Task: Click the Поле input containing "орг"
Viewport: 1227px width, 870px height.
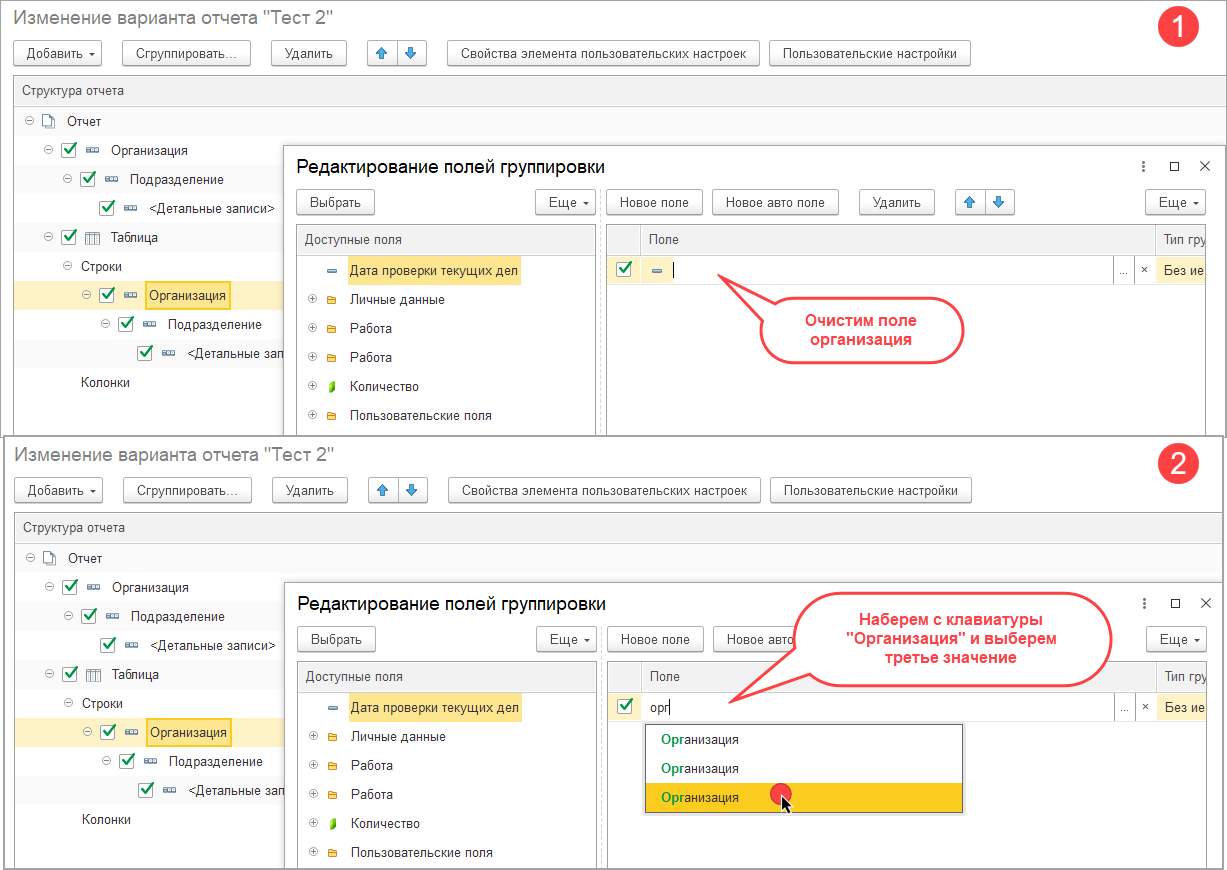Action: (x=880, y=707)
